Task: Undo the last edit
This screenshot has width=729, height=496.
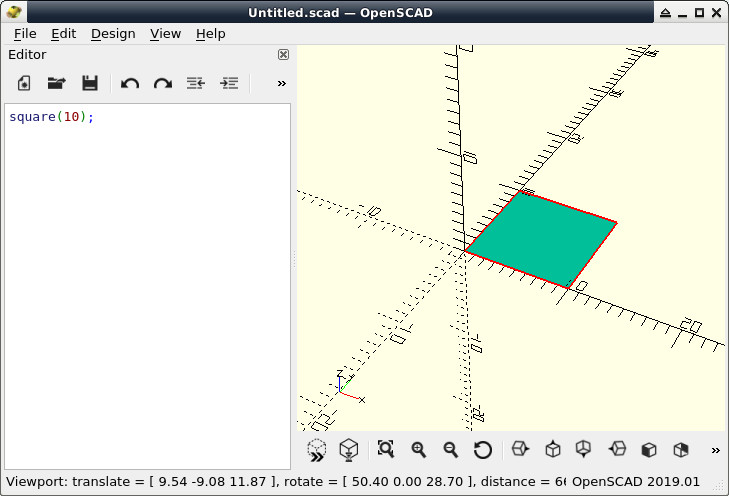Action: (130, 84)
